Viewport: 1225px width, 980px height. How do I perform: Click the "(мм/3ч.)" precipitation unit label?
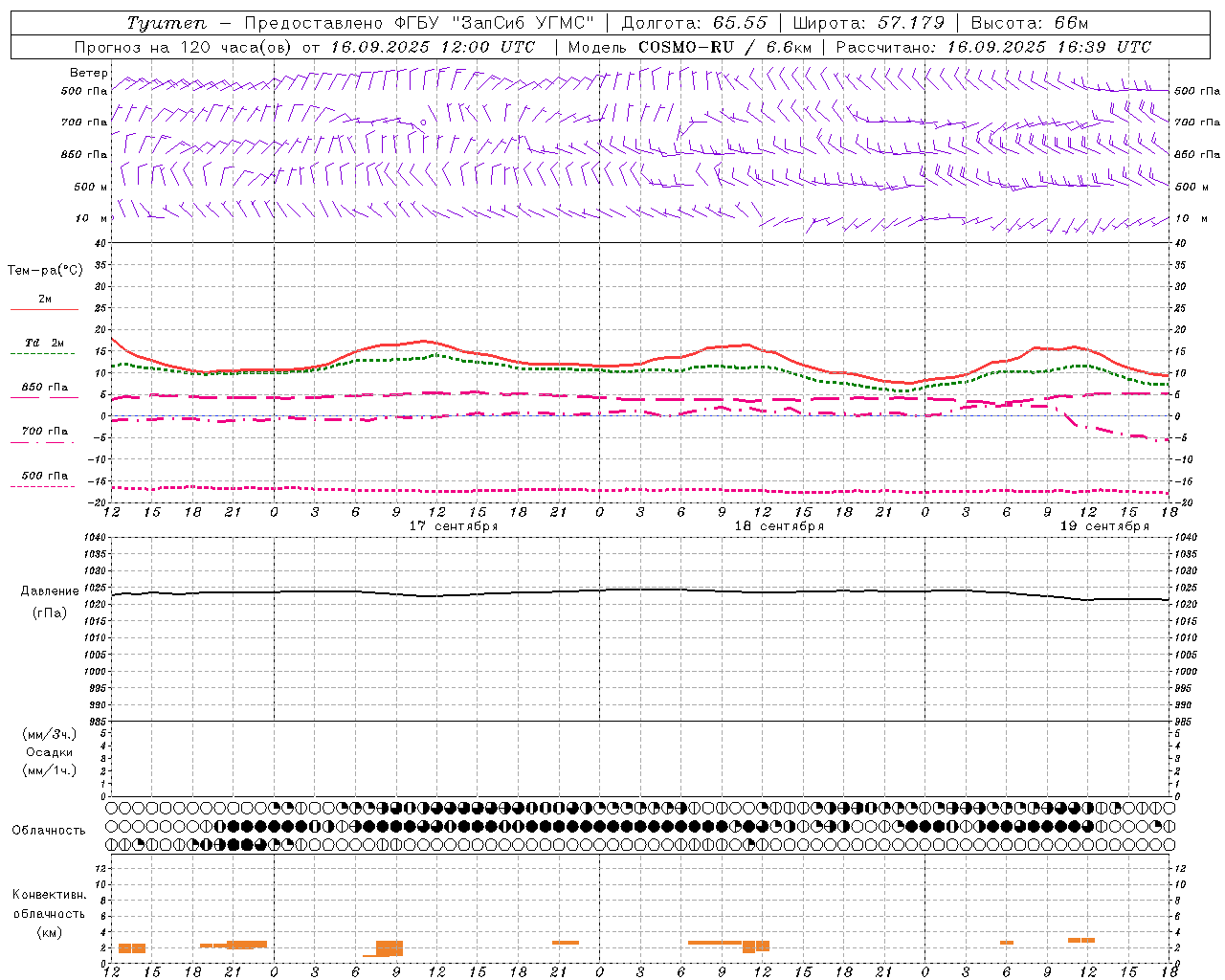pos(50,734)
